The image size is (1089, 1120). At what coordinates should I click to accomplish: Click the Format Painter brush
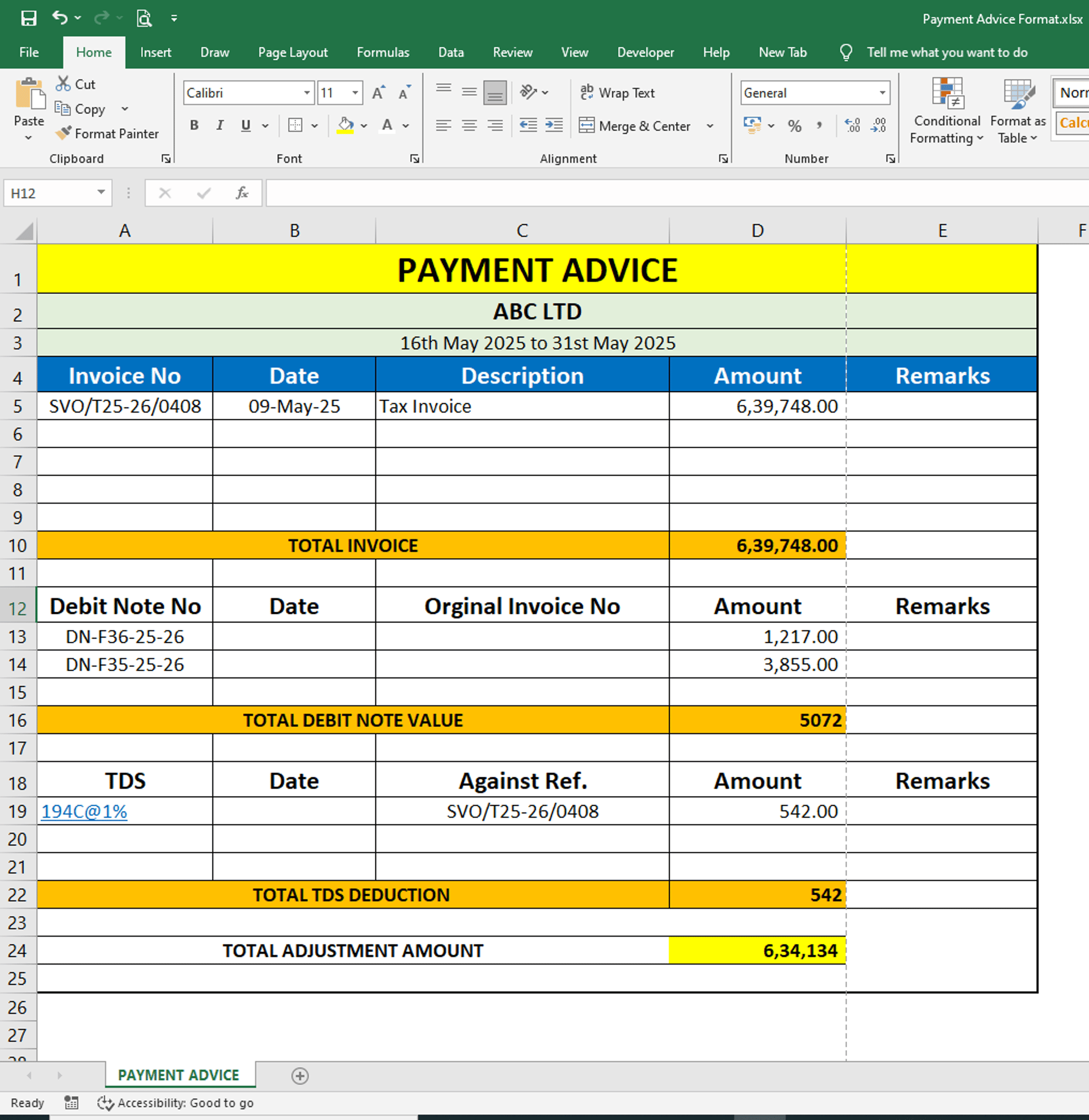pos(63,133)
